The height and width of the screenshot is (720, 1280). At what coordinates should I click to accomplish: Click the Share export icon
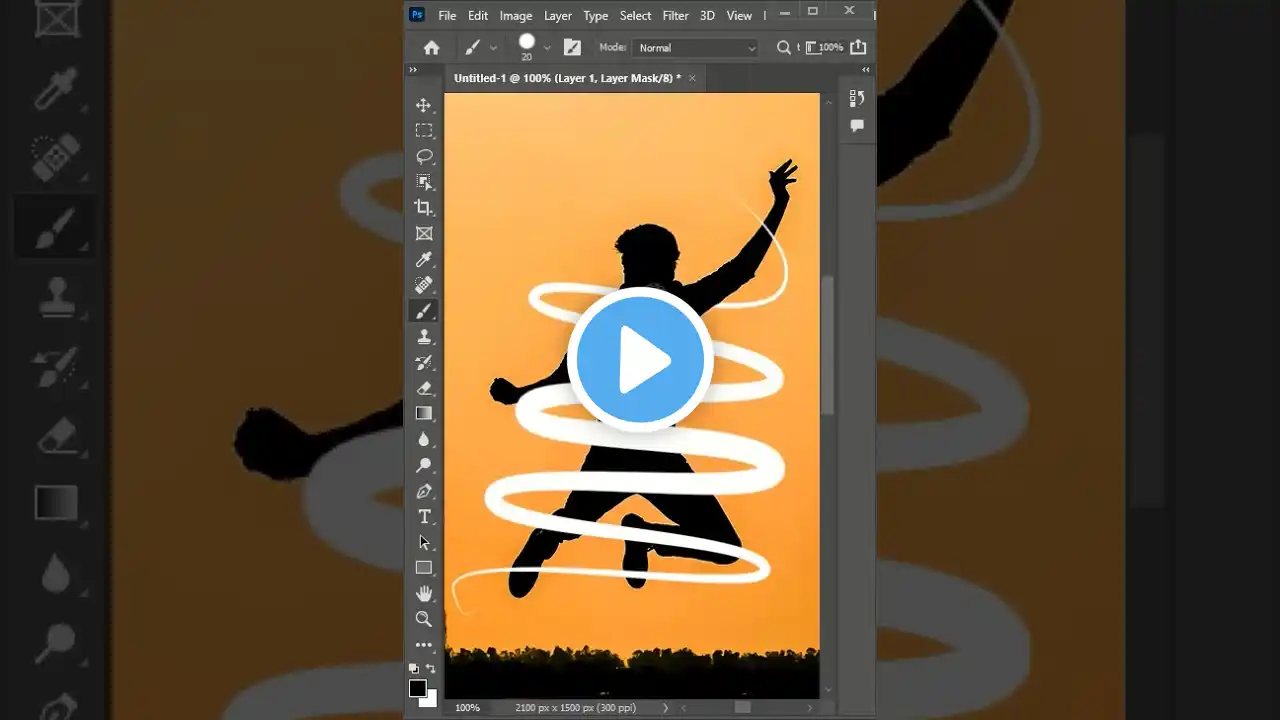click(858, 47)
